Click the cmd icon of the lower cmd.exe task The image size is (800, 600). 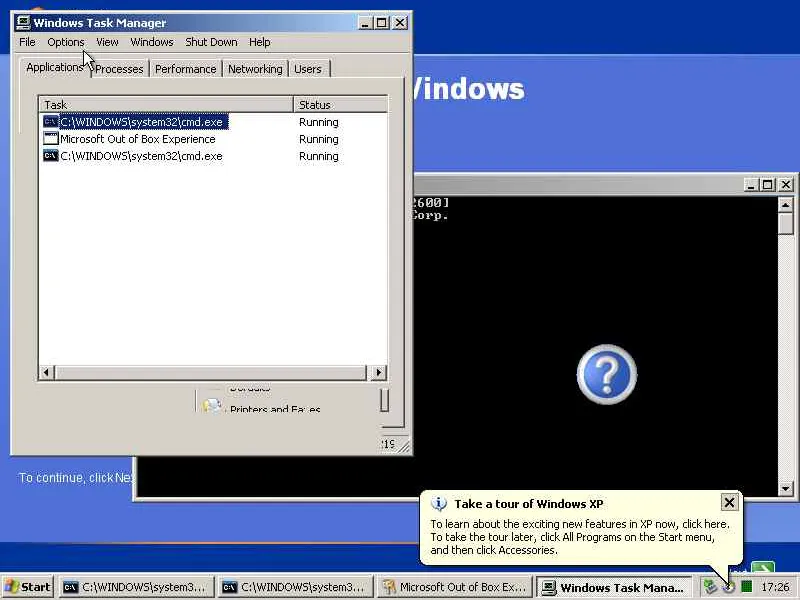click(x=51, y=156)
